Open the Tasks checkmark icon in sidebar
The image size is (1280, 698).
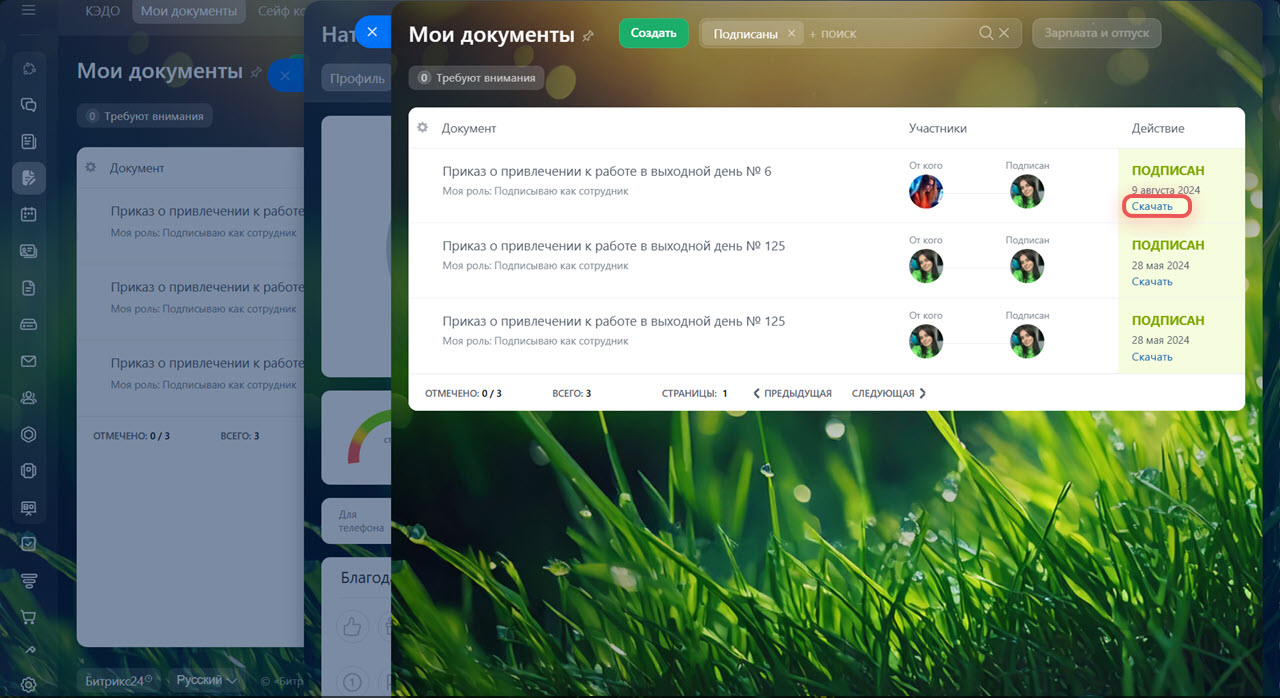(x=29, y=544)
